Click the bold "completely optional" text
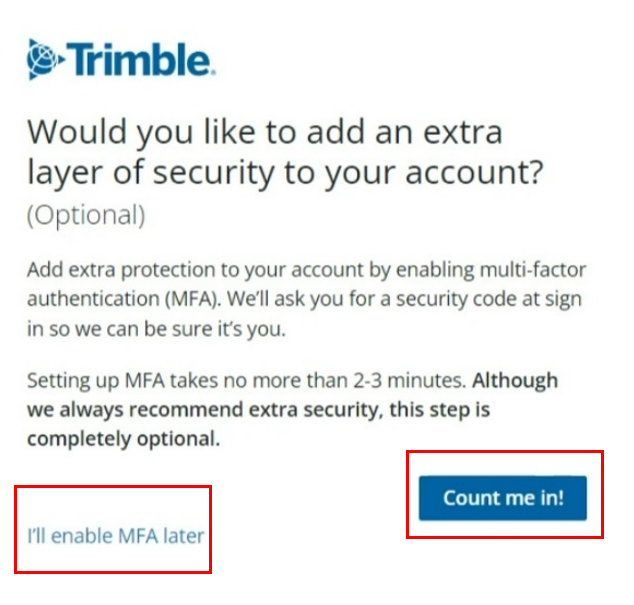The width and height of the screenshot is (634, 605). click(123, 438)
